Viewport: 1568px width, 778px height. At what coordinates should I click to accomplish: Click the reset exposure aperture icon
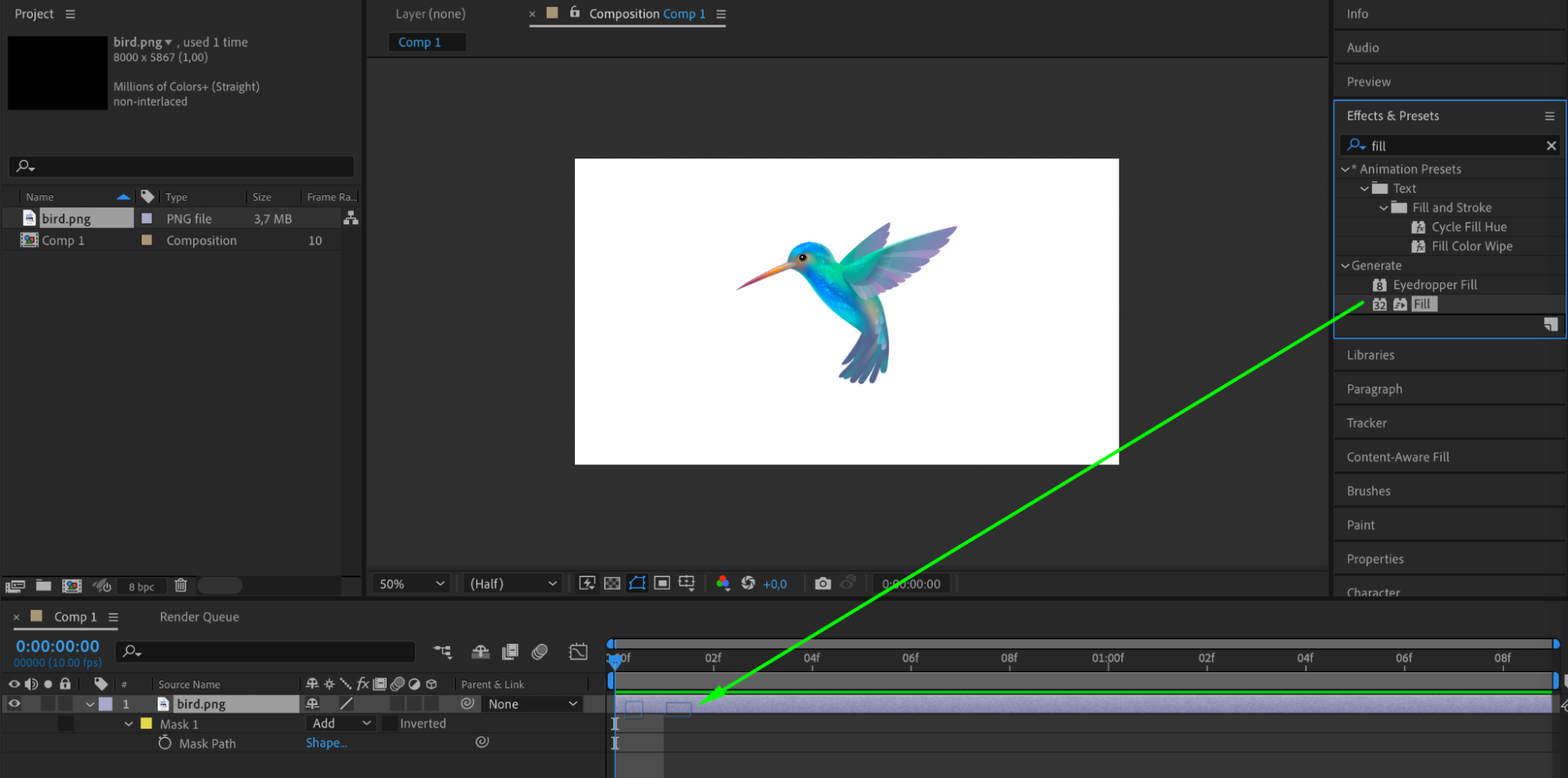click(x=748, y=583)
